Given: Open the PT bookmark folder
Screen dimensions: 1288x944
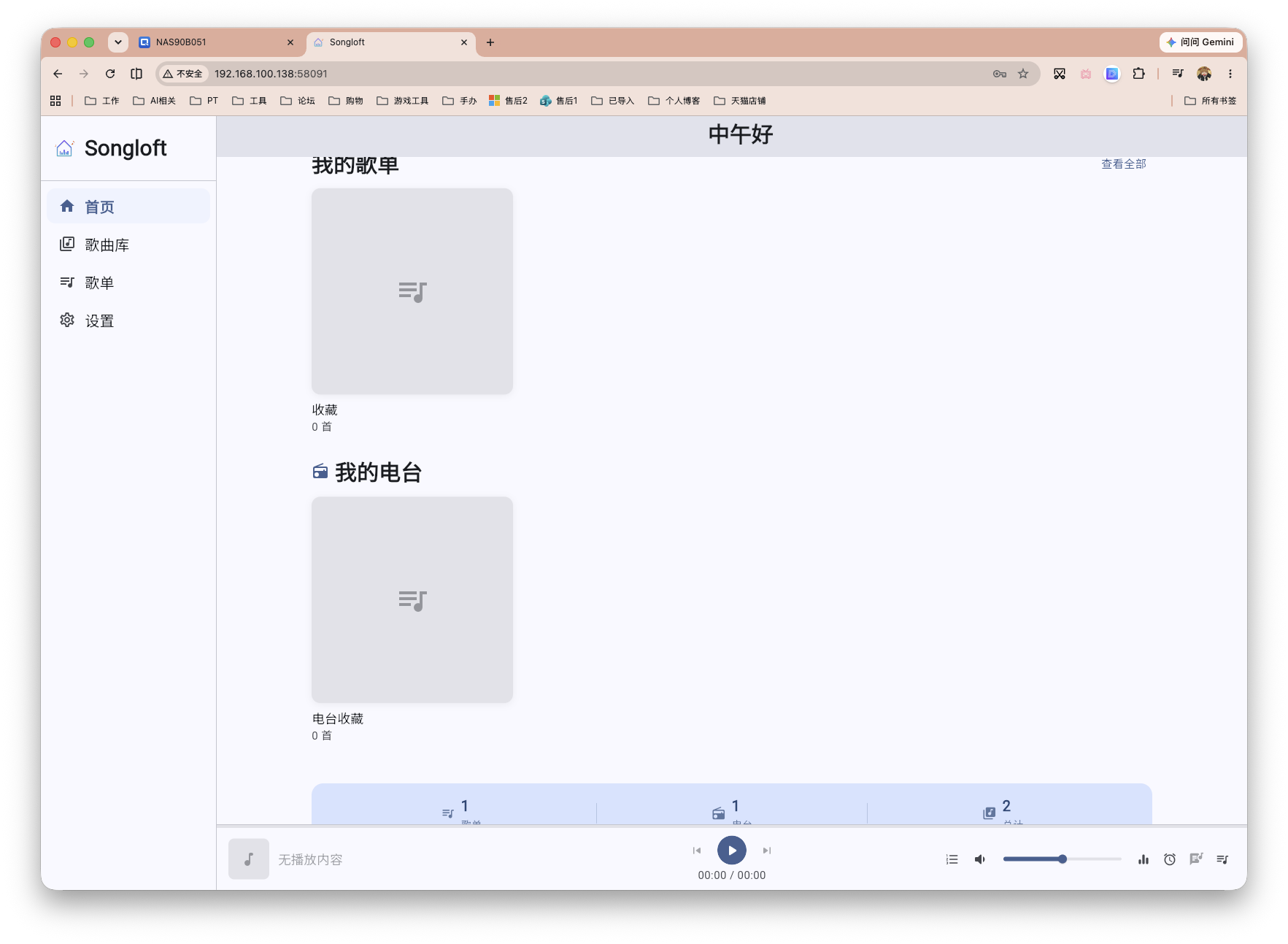Looking at the screenshot, I should pyautogui.click(x=204, y=101).
